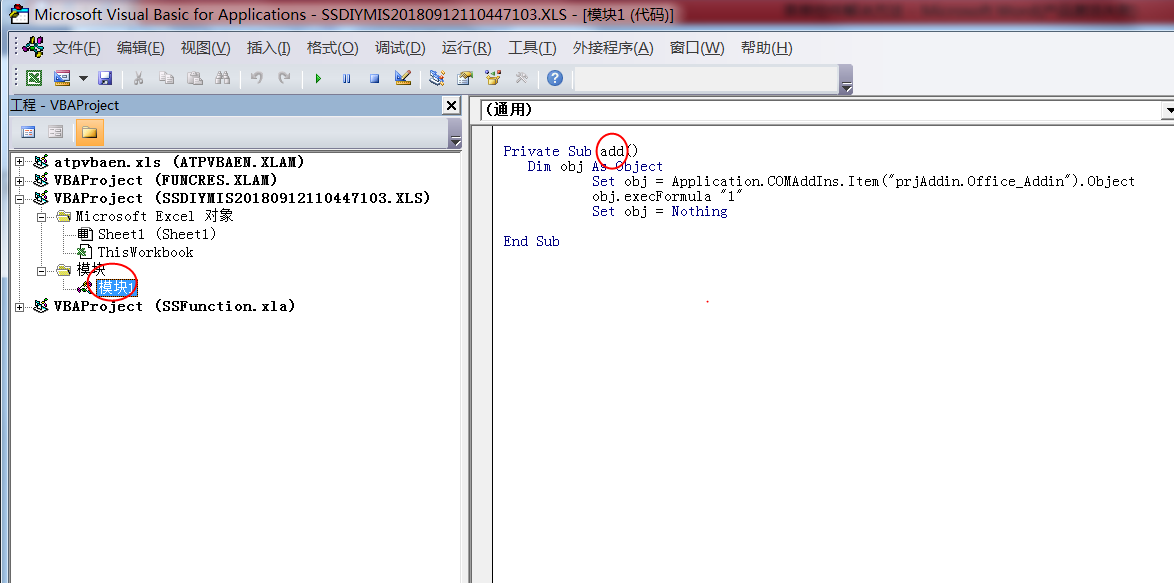Collapse VBAProject (SSDIYMIS...XLS) node
This screenshot has height=583, width=1174.
19,198
